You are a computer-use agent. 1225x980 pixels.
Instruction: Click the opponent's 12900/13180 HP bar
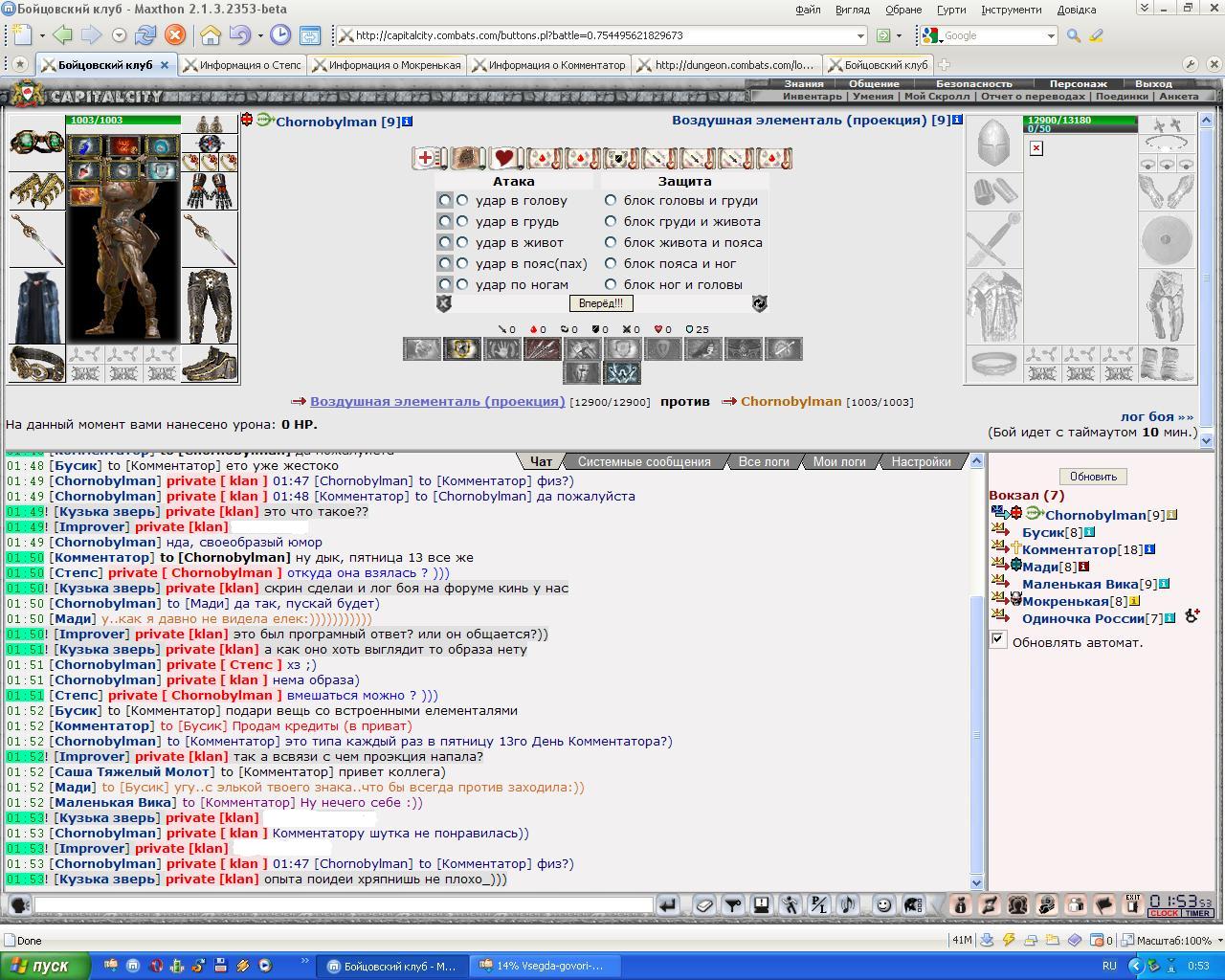click(1080, 121)
